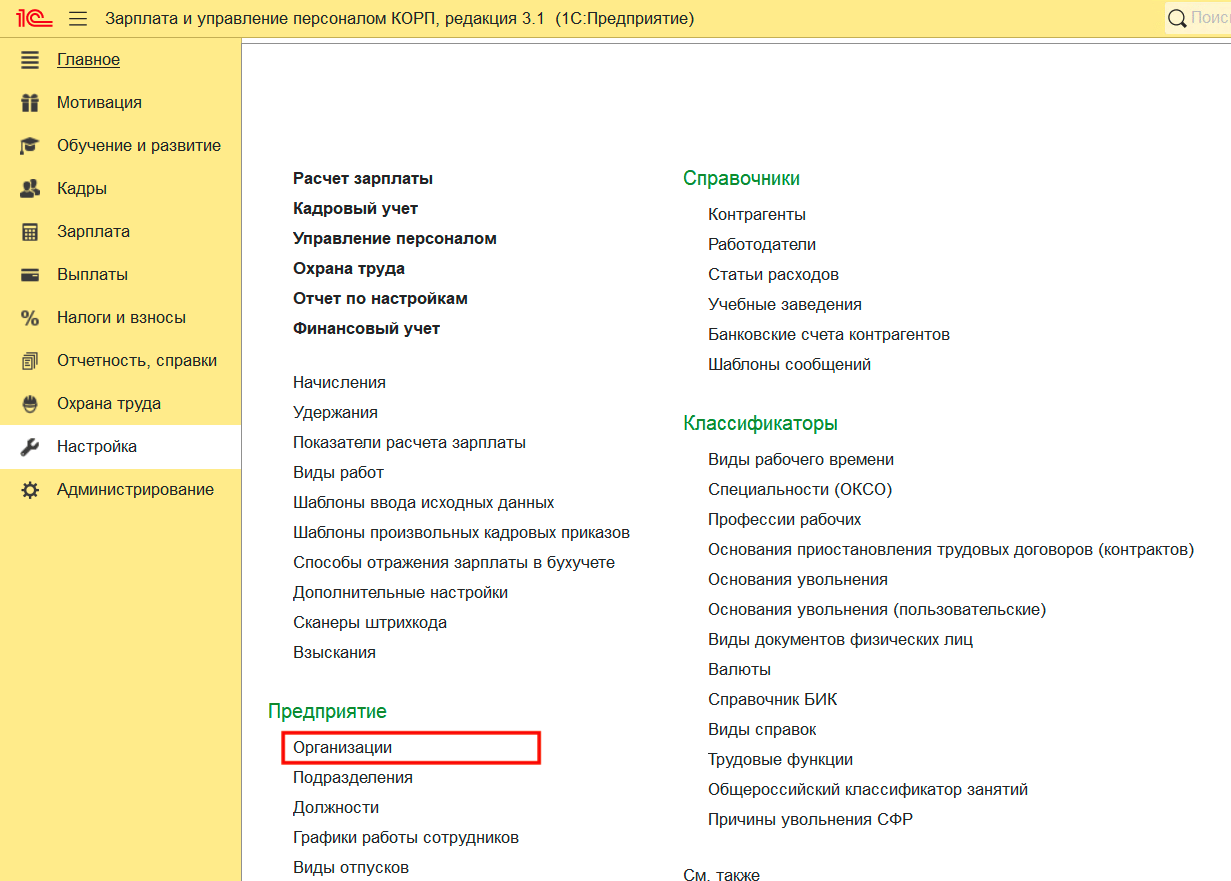Open the hamburger main menu icon

pyautogui.click(x=78, y=19)
